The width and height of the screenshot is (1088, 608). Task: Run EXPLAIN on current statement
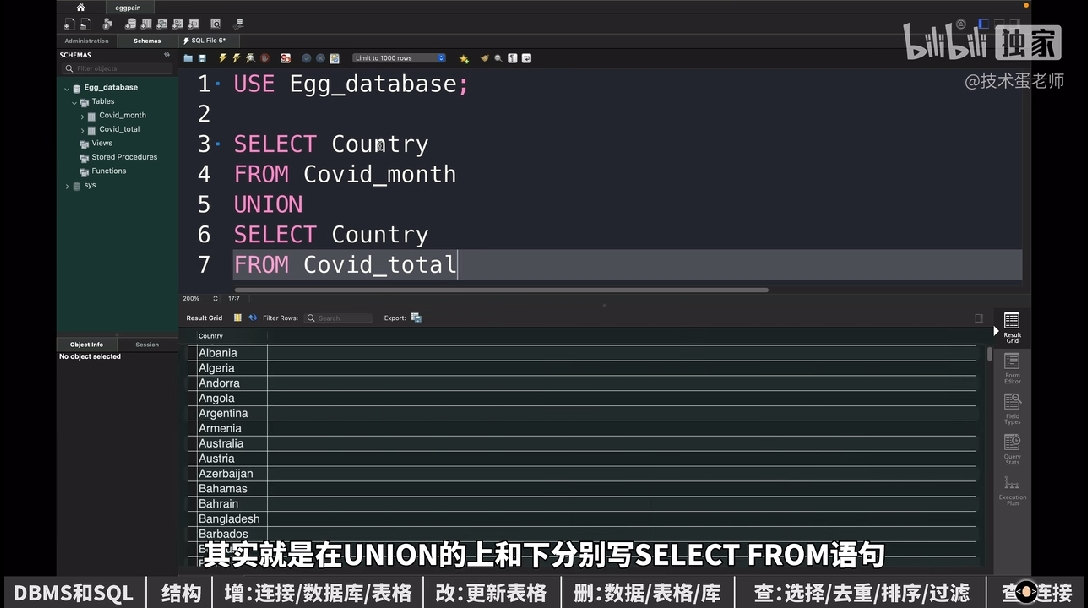tap(250, 58)
